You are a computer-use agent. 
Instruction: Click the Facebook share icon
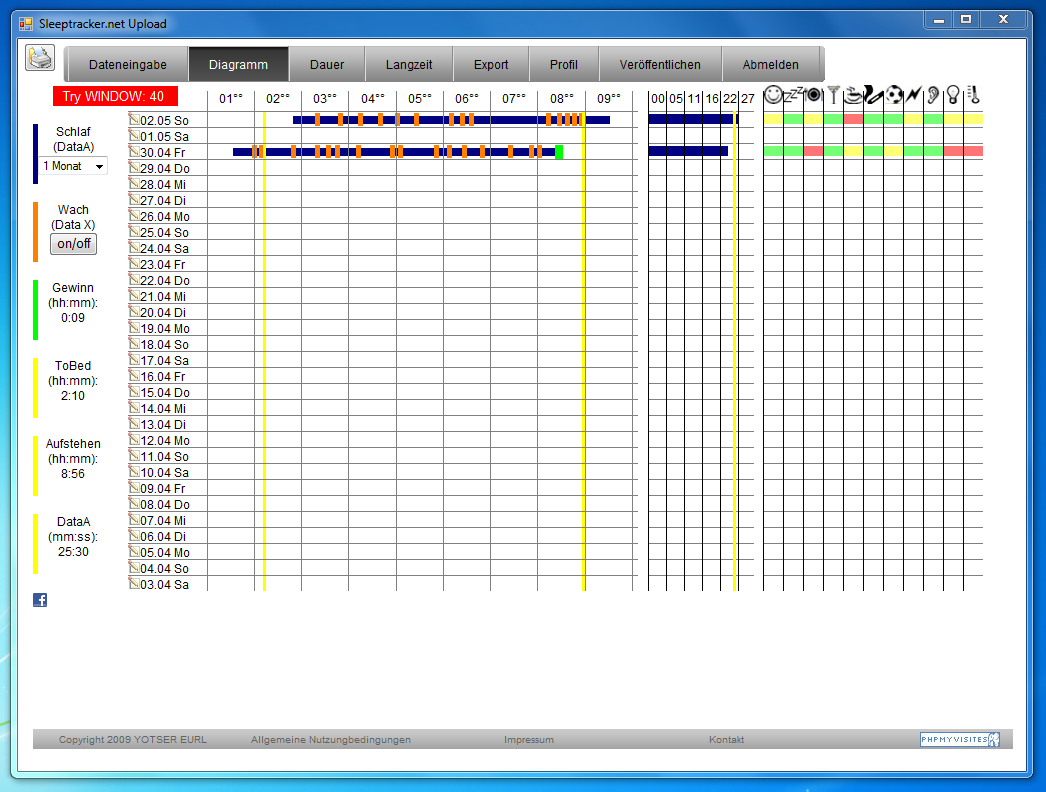[x=40, y=600]
